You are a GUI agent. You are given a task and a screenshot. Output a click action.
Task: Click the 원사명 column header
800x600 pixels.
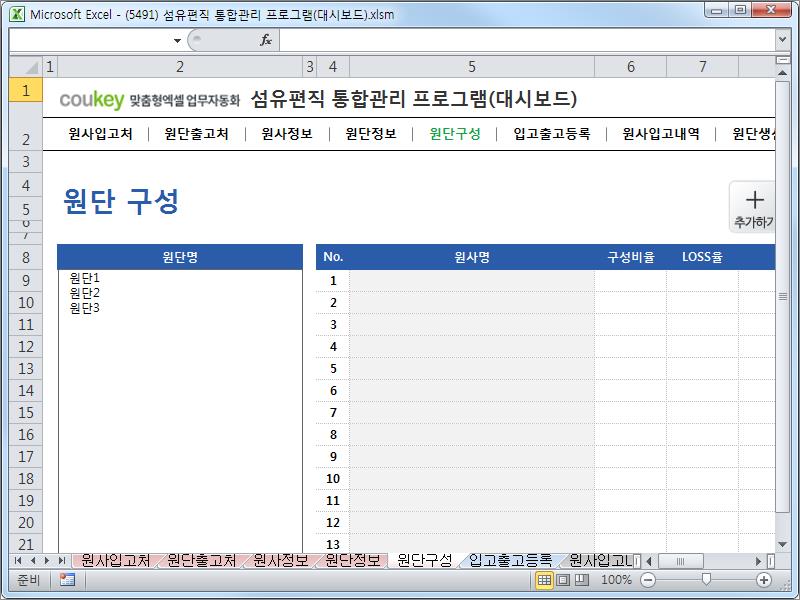click(x=472, y=257)
